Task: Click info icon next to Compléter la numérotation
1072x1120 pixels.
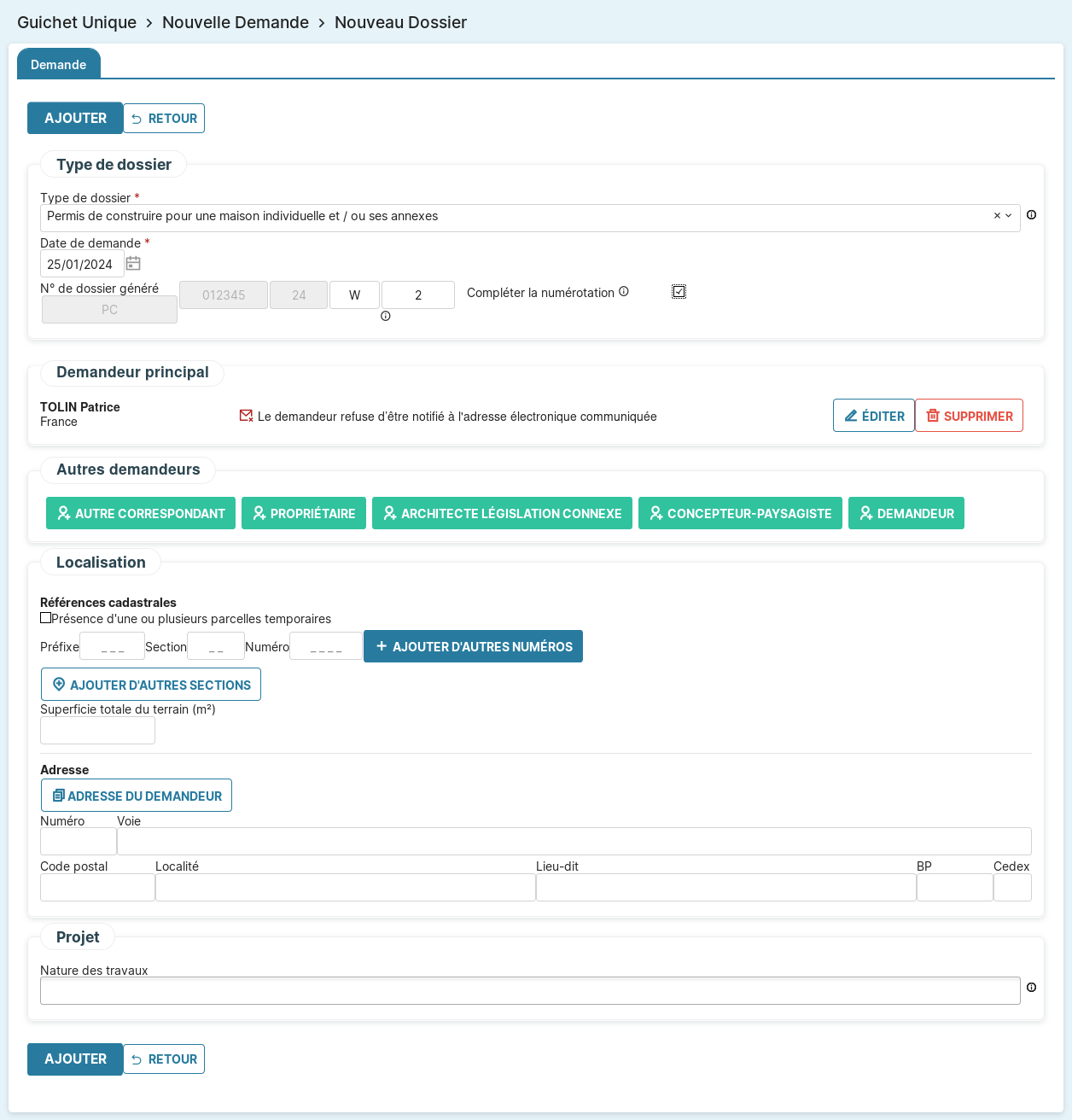Action: [624, 292]
